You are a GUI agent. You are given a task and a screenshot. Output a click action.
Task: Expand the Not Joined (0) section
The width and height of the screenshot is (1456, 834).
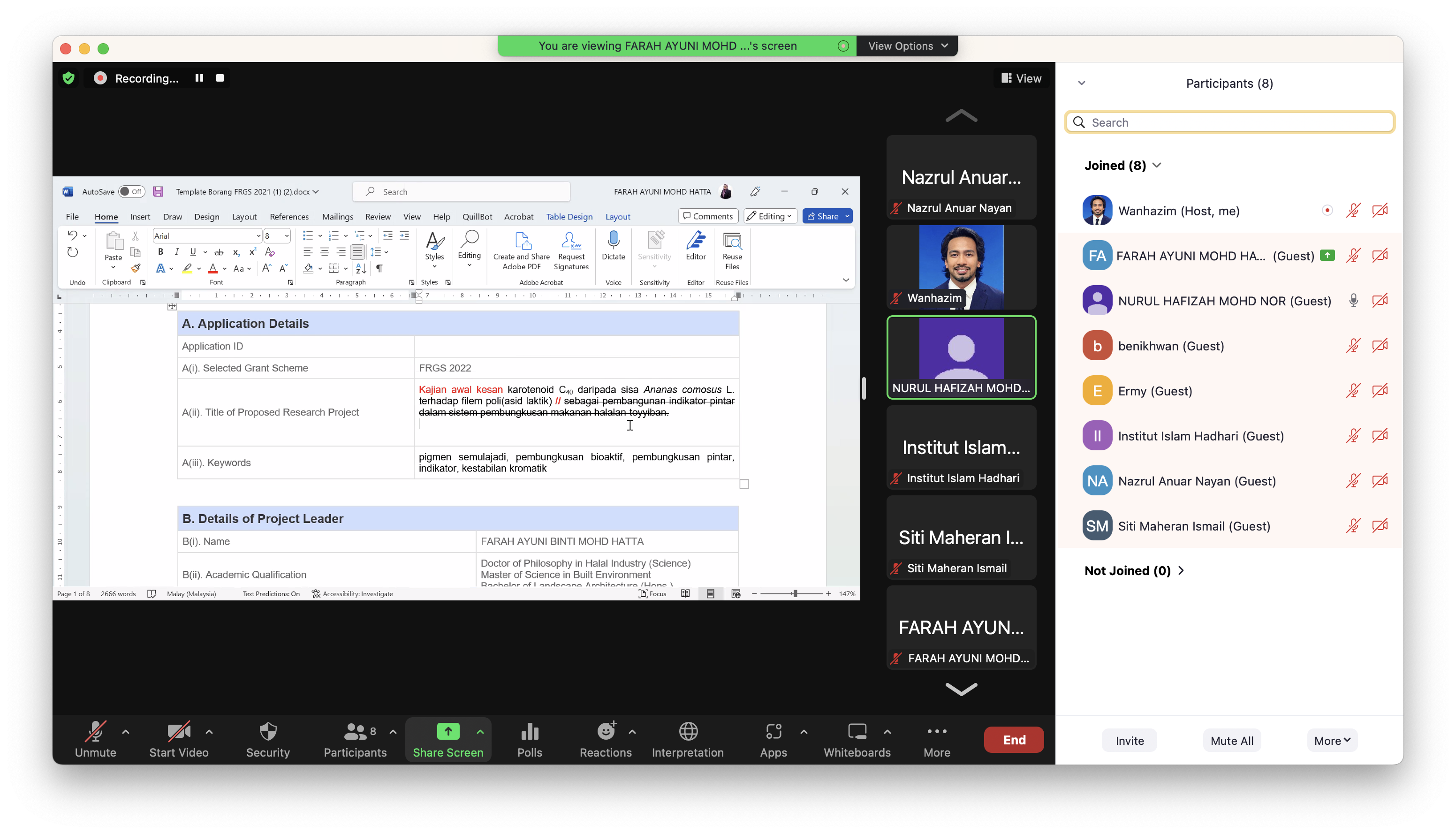[1181, 570]
